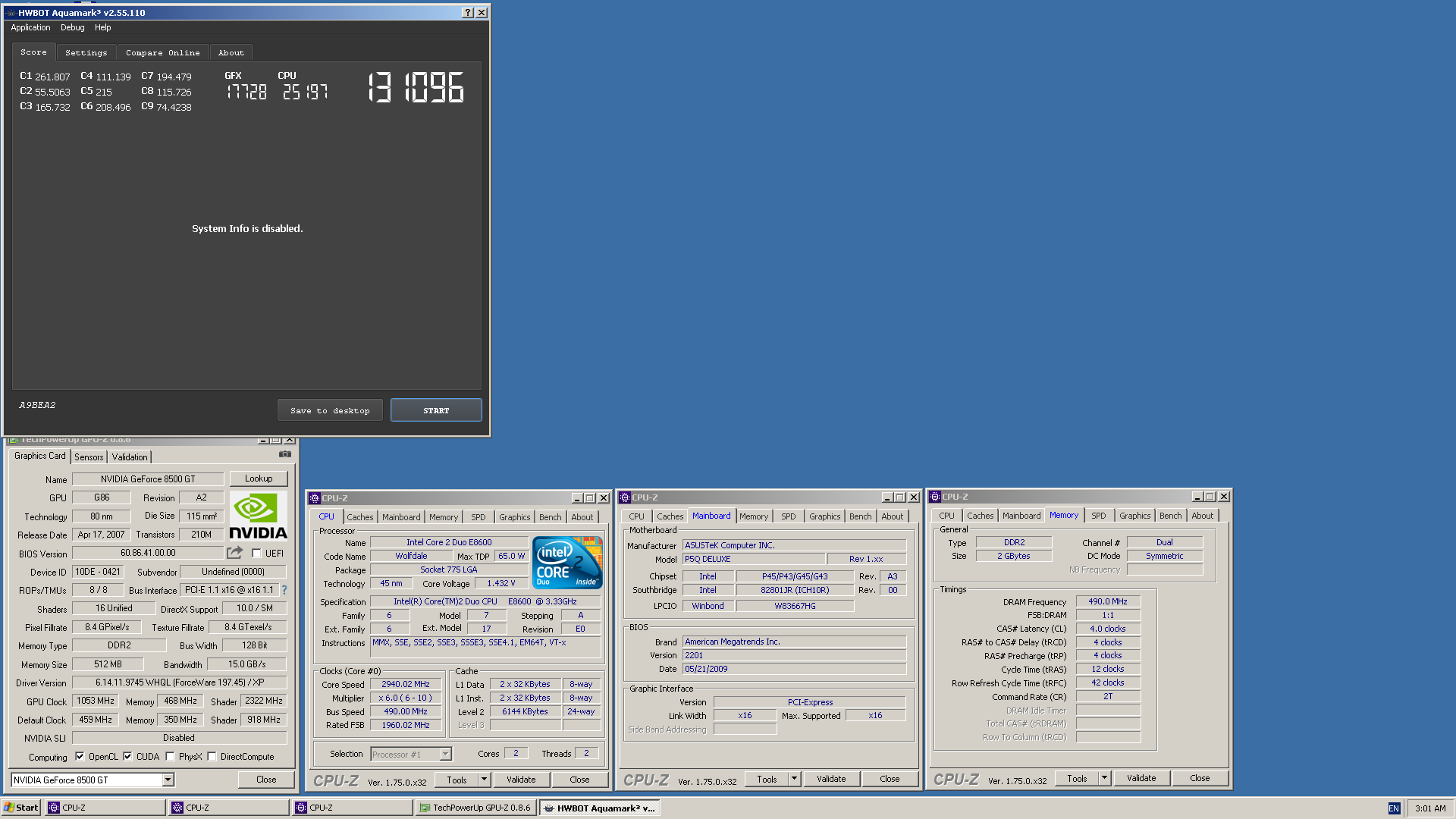
Task: Expand Tools dropdown arrow in Mainboard window
Action: [794, 779]
